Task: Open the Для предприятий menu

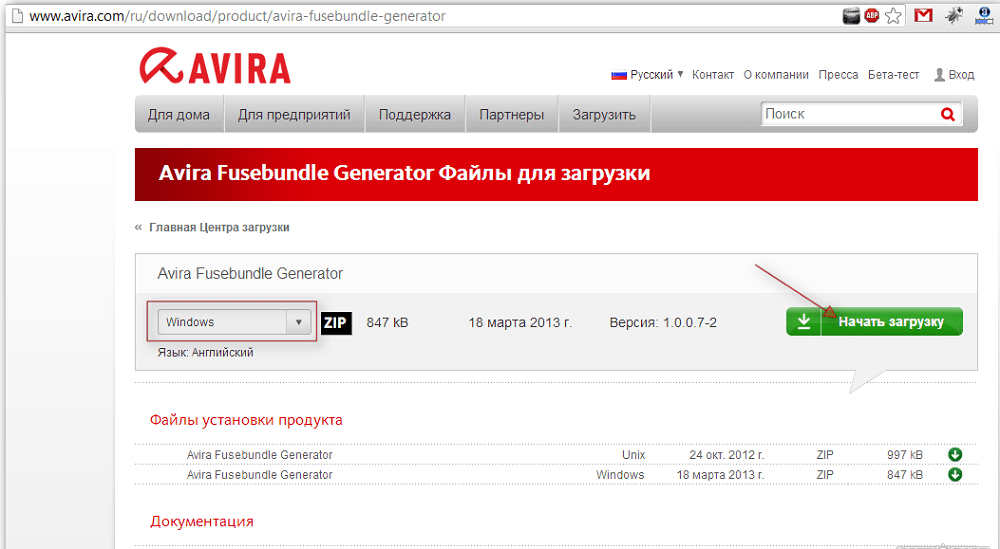Action: (294, 115)
